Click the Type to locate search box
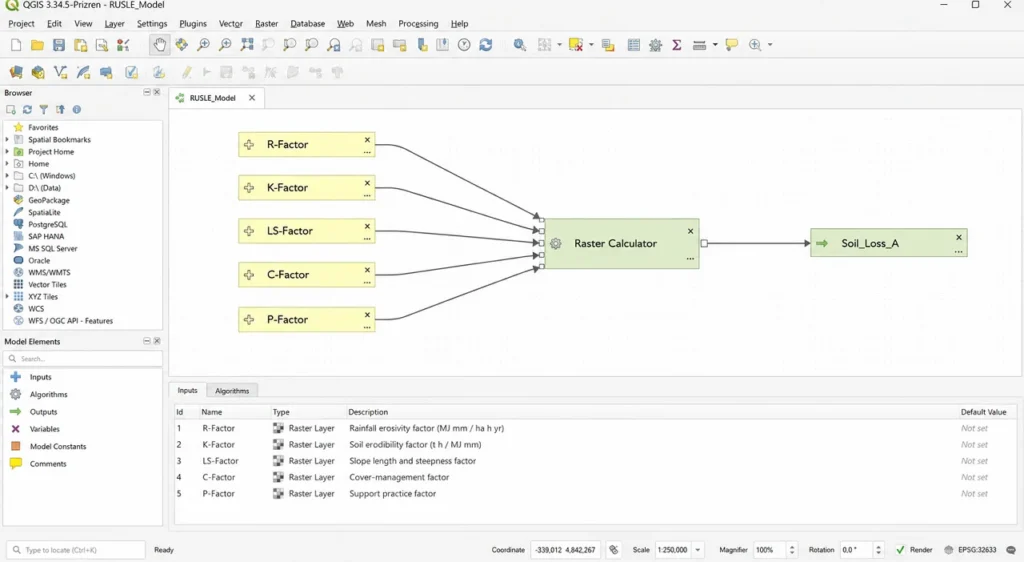 [77, 550]
